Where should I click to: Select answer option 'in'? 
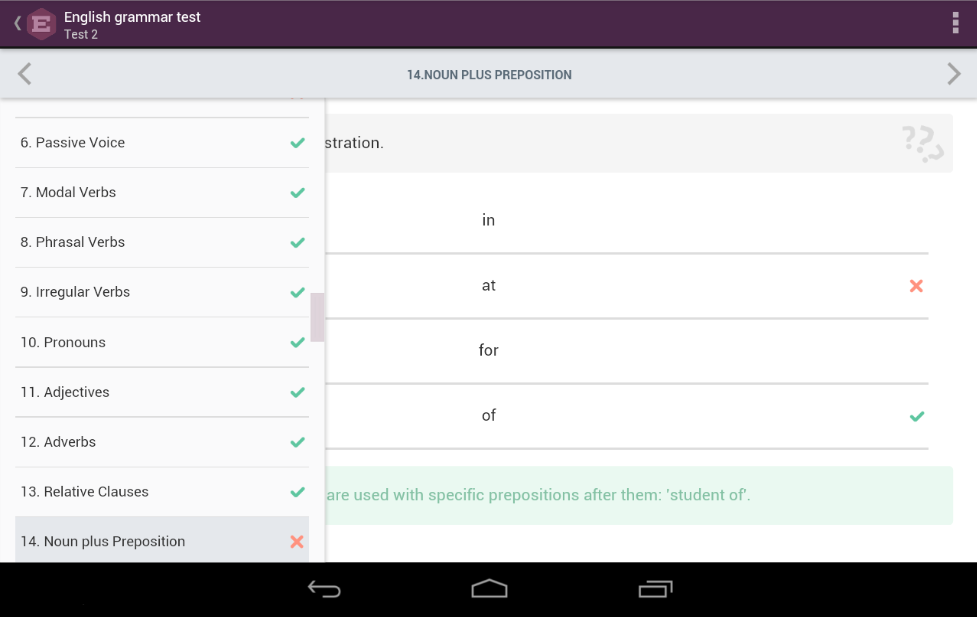(x=488, y=220)
